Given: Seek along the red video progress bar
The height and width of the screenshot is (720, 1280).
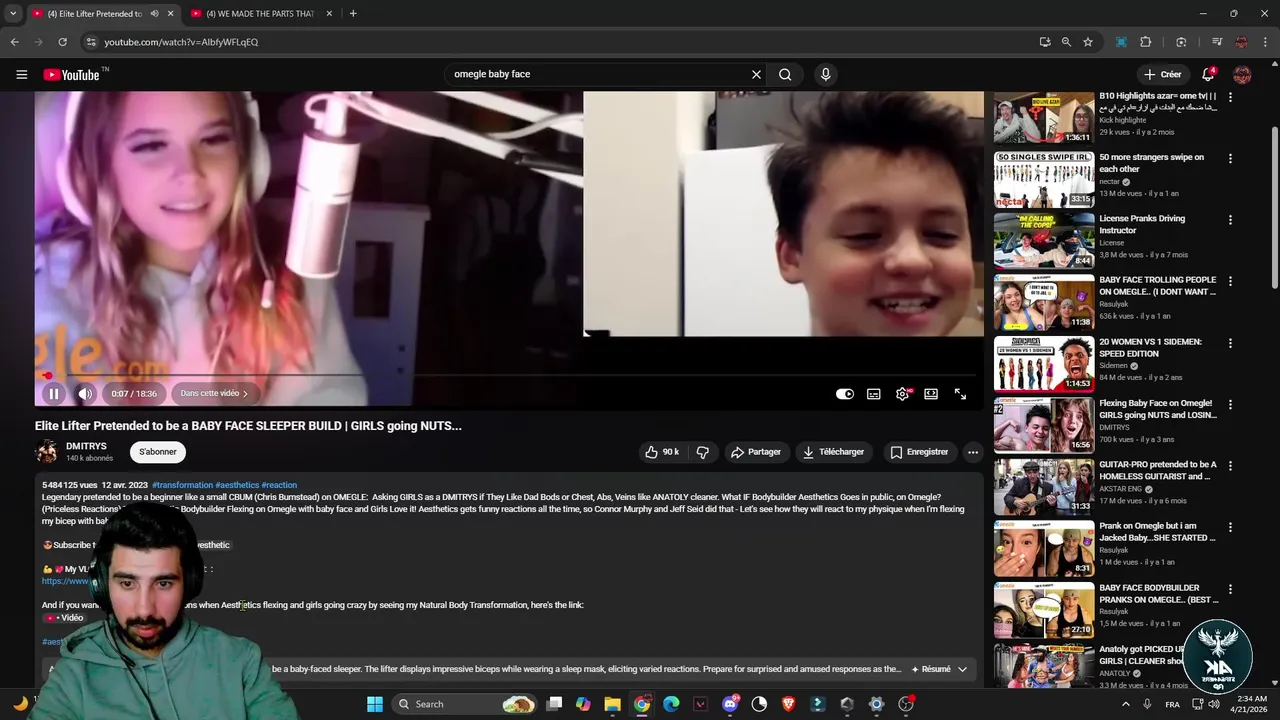Looking at the screenshot, I should [x=510, y=376].
